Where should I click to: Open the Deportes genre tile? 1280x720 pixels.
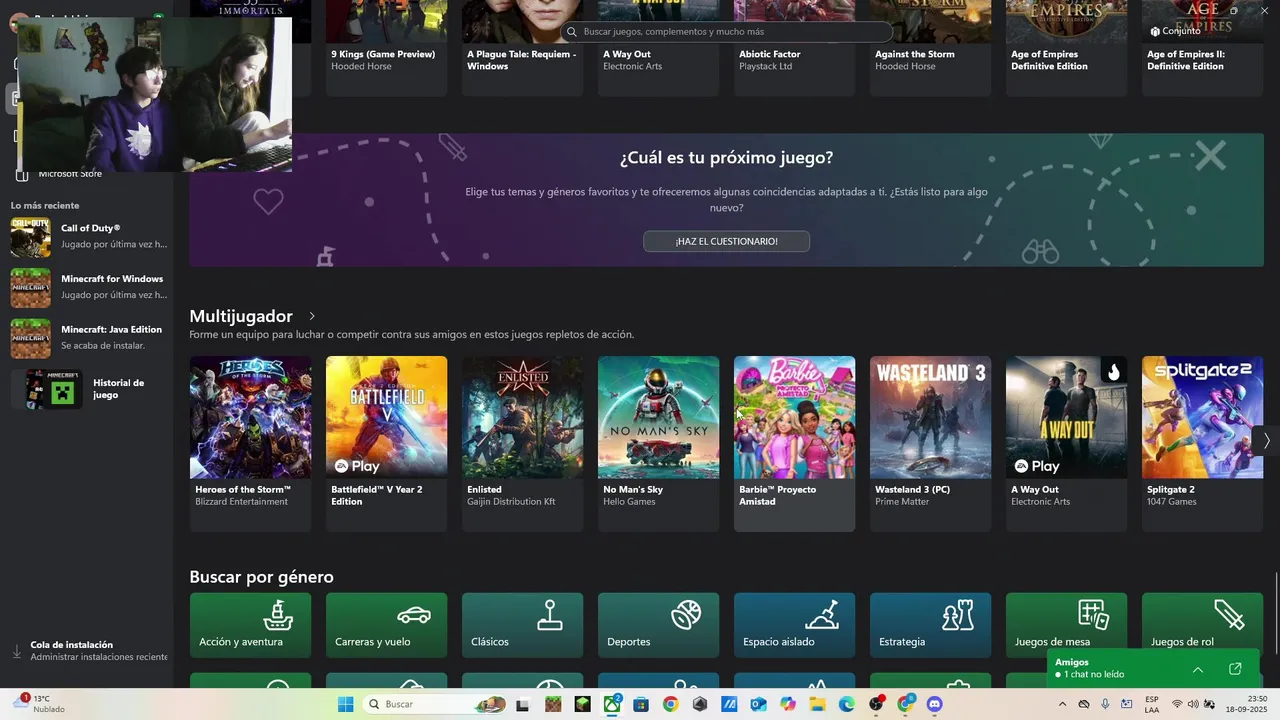coord(658,625)
